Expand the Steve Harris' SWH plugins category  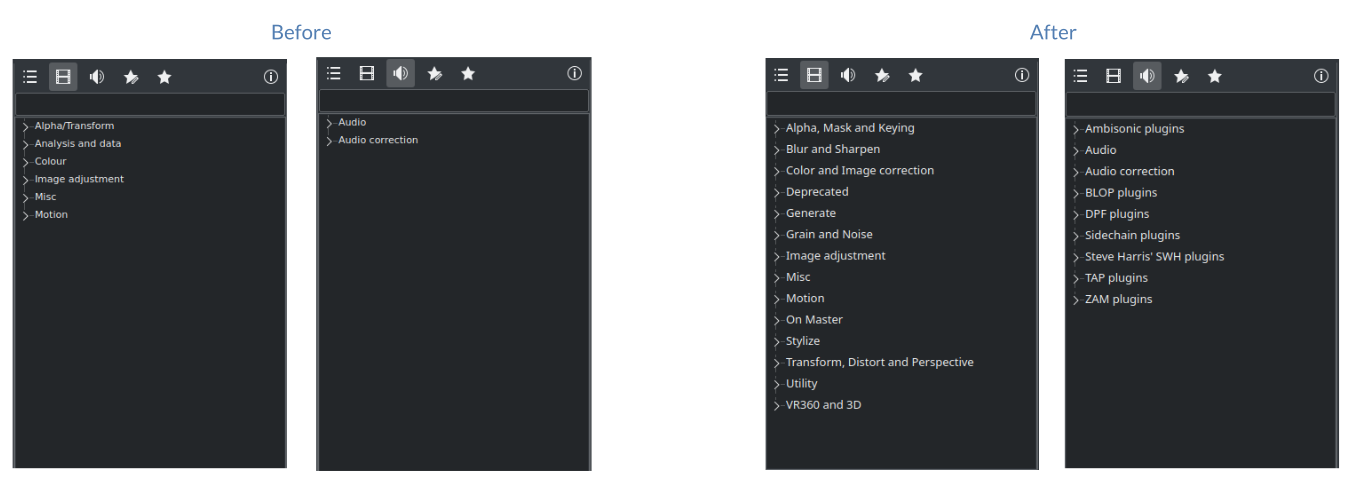click(1076, 257)
